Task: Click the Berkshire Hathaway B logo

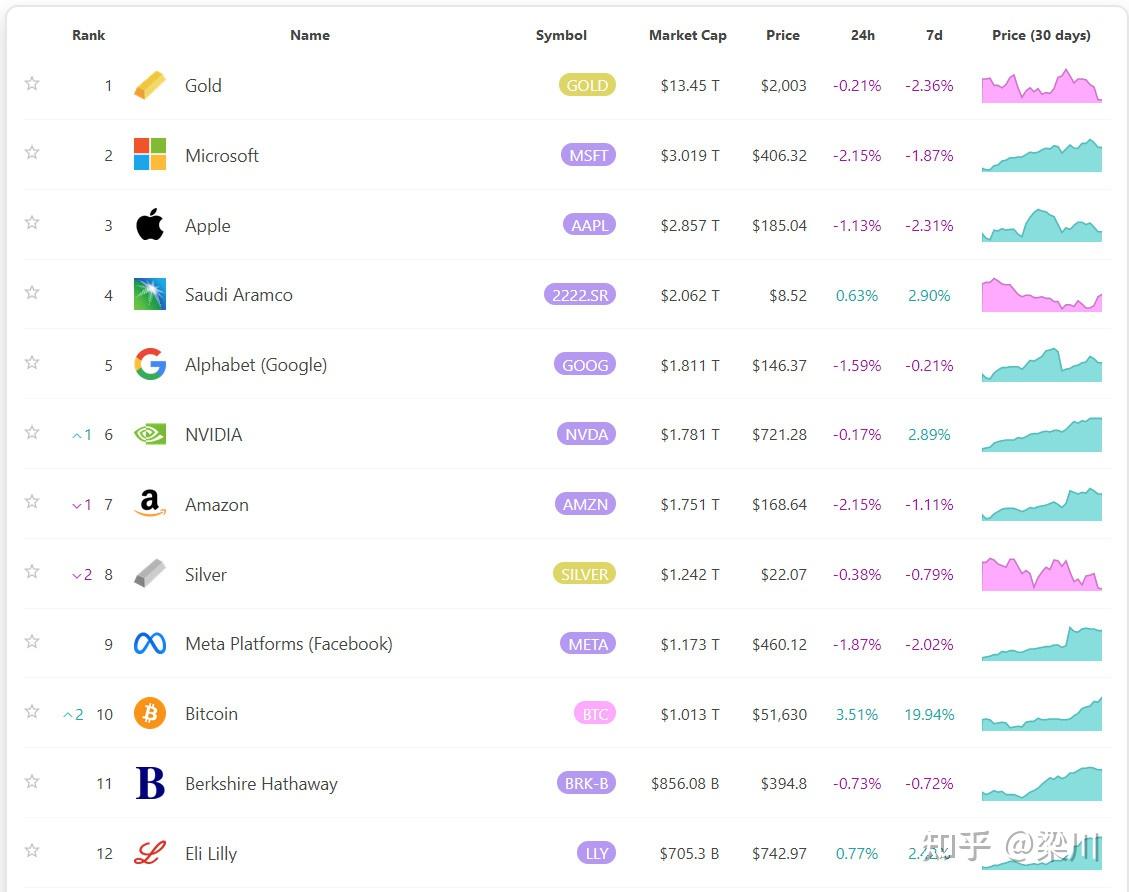Action: (149, 783)
